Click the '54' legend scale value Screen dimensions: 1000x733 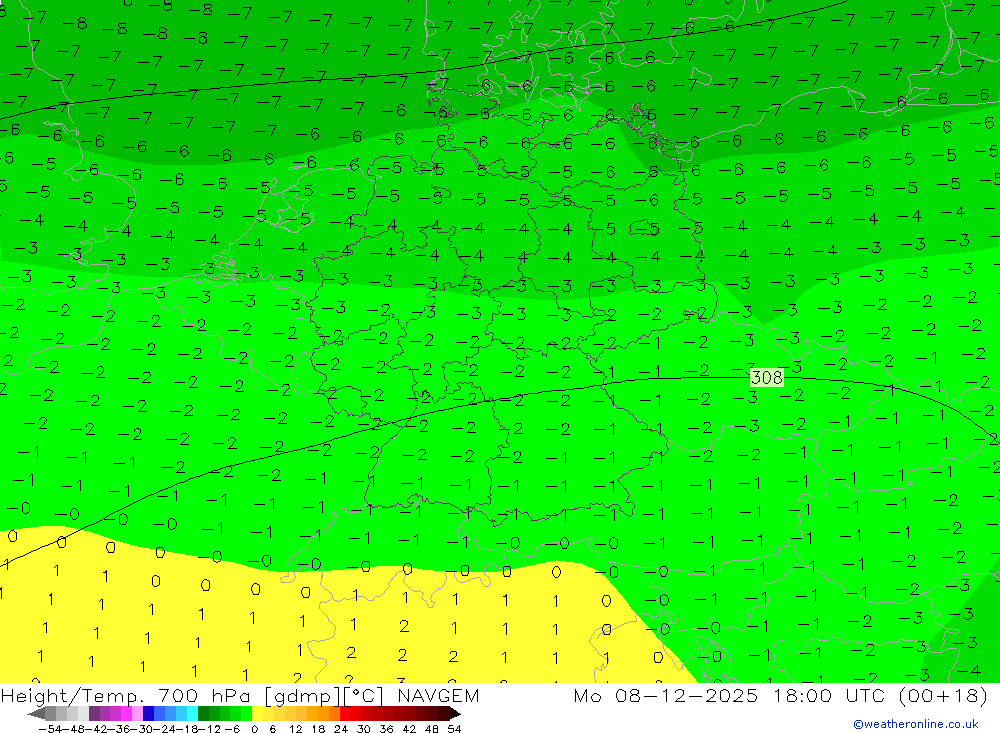454,729
